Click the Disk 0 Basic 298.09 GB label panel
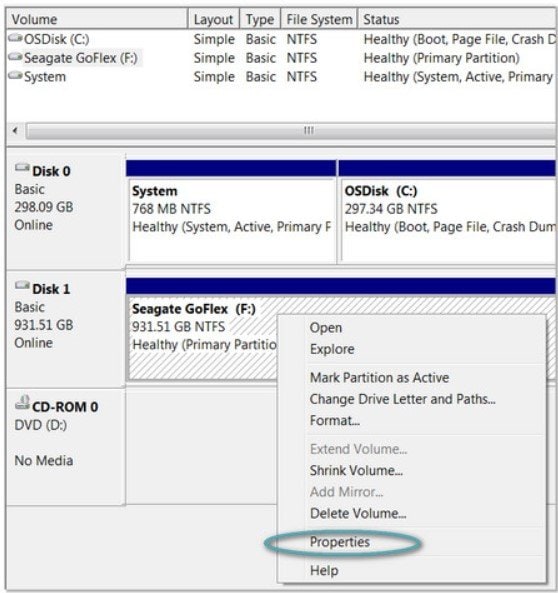The image size is (558, 593). tap(65, 211)
